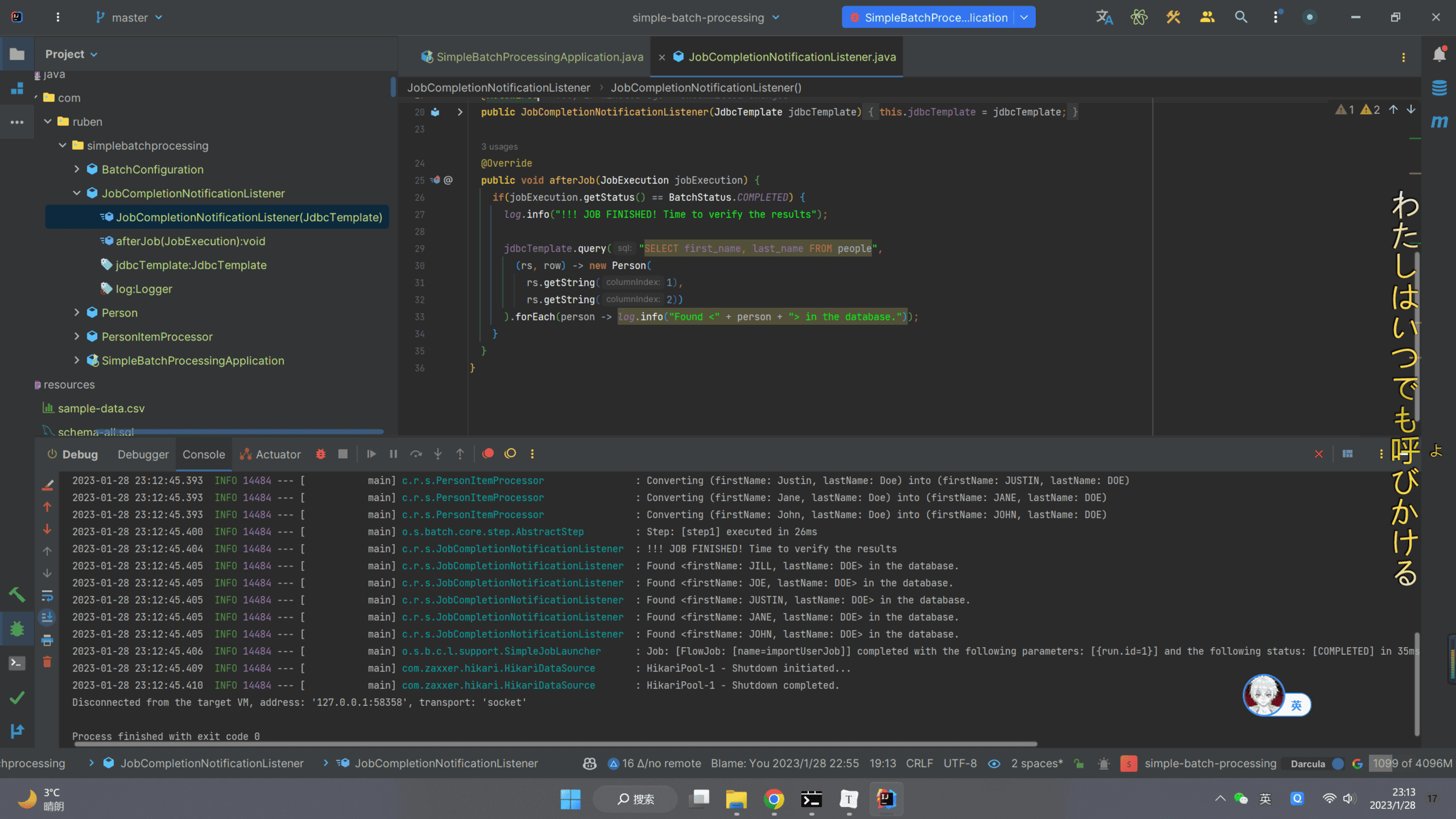
Task: Open the Notifications bell icon
Action: tap(1439, 55)
